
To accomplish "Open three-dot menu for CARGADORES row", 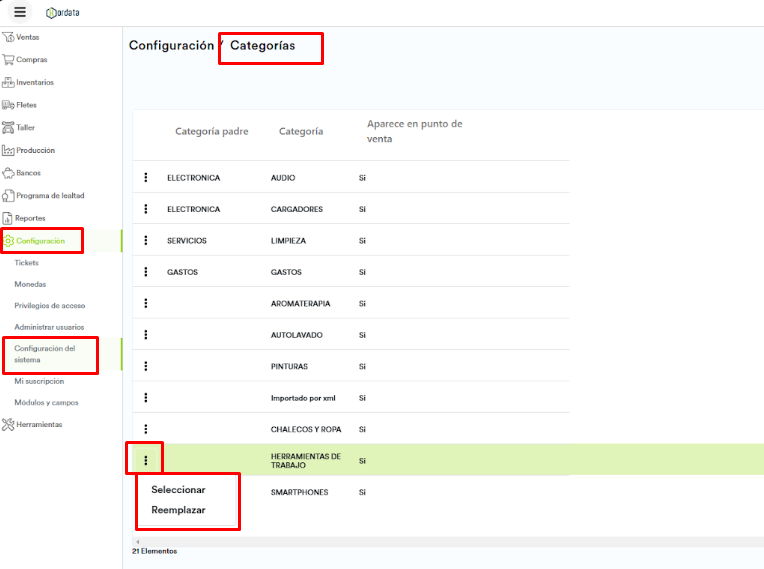I will [x=146, y=209].
